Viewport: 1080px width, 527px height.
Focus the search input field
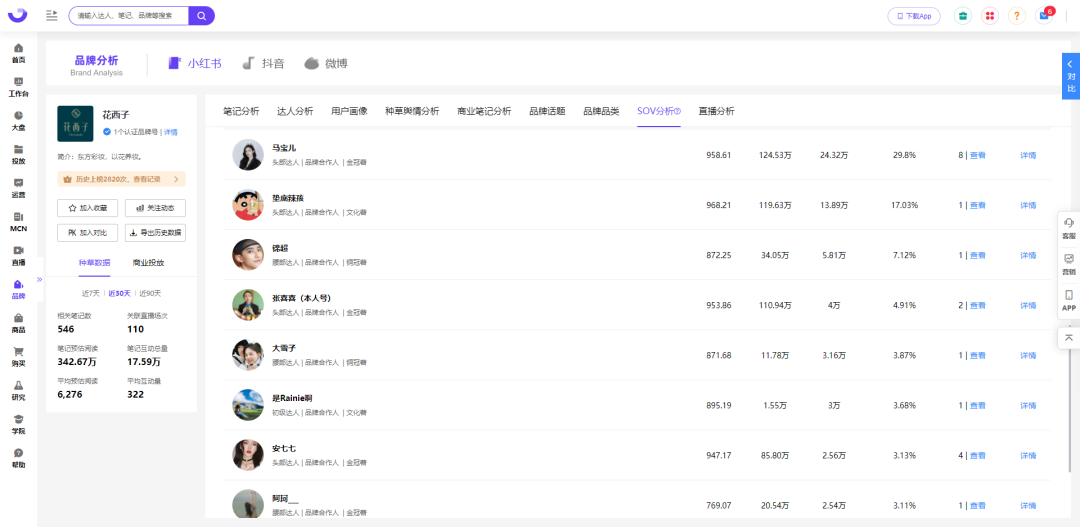129,15
